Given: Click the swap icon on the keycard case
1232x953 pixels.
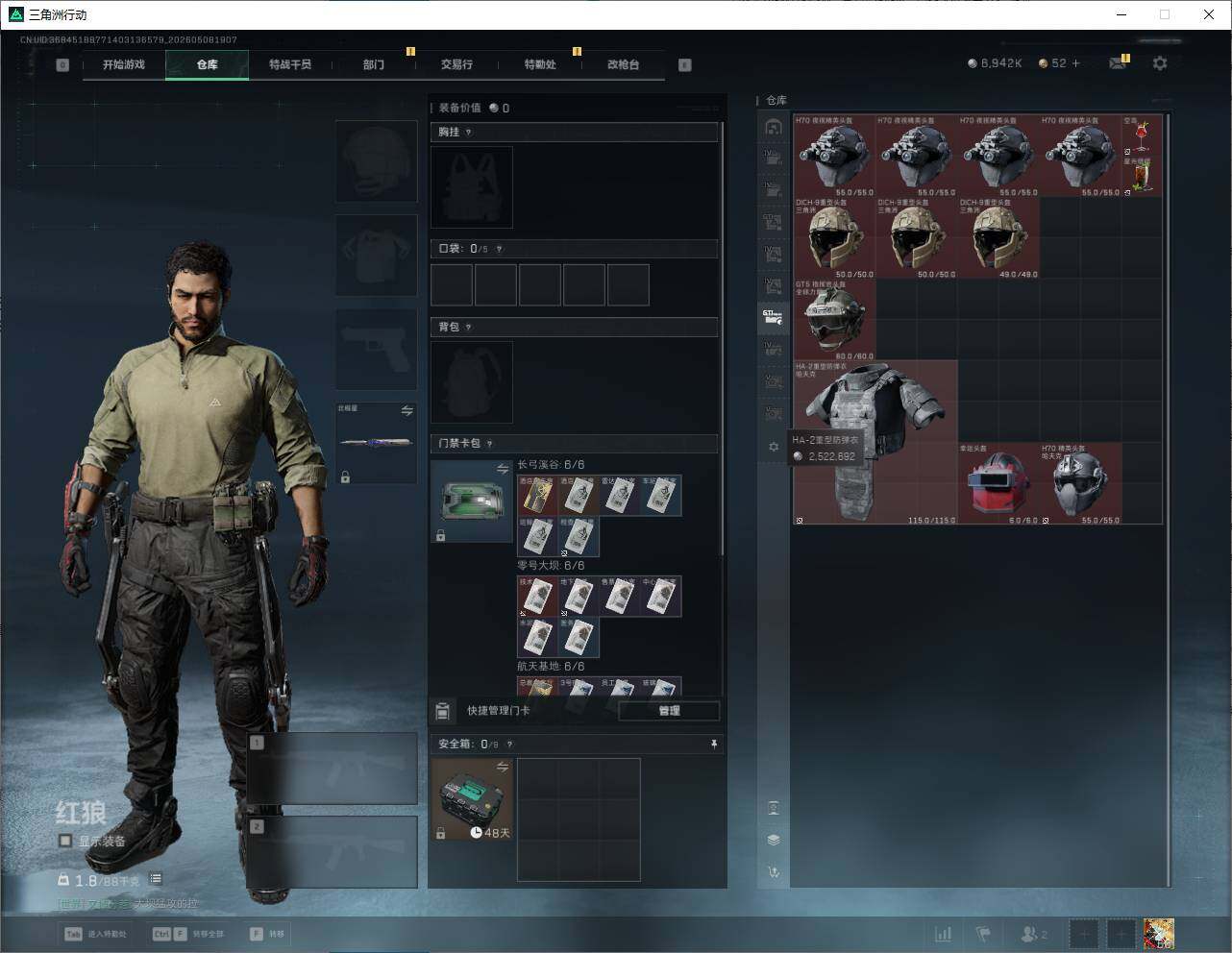Looking at the screenshot, I should point(503,469).
